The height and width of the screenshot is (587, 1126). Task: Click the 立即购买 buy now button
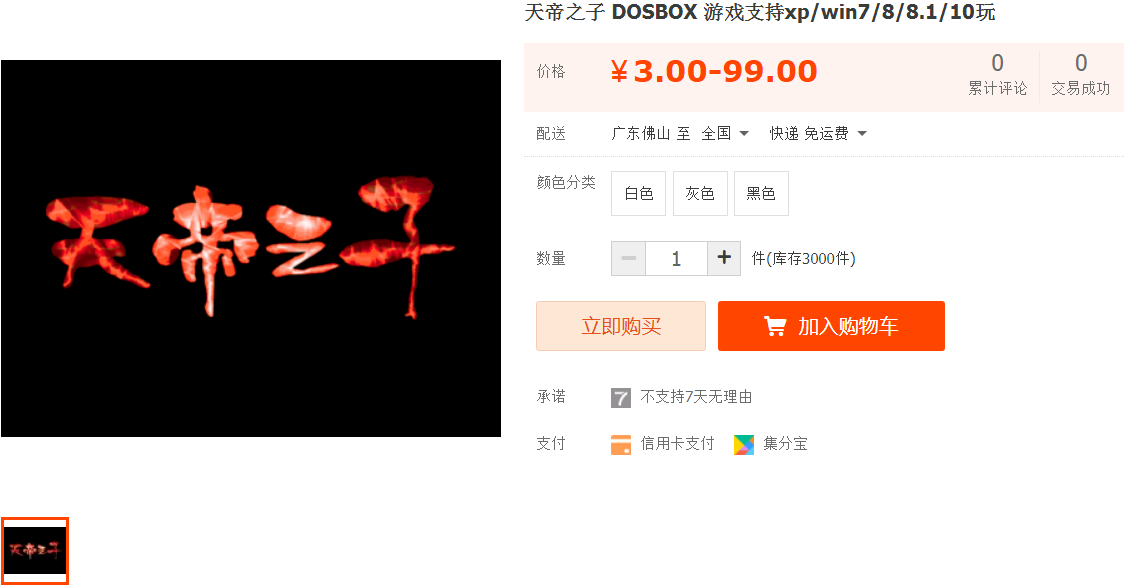[x=621, y=326]
